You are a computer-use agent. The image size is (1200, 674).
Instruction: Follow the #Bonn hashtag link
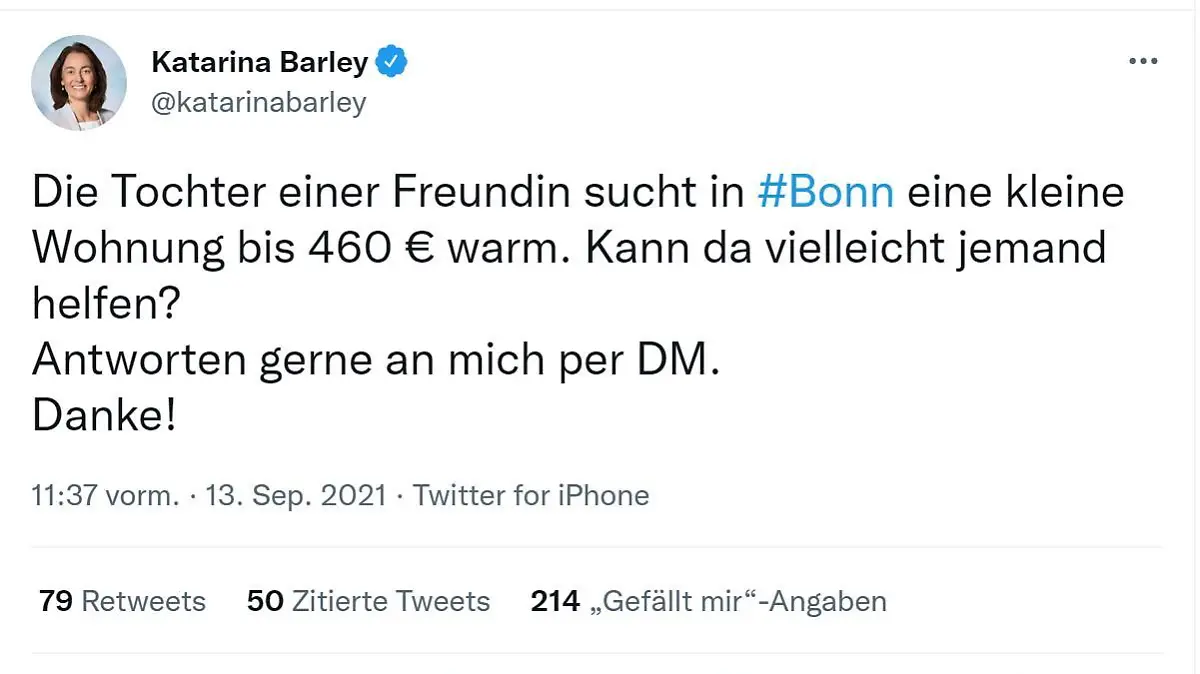coord(826,191)
